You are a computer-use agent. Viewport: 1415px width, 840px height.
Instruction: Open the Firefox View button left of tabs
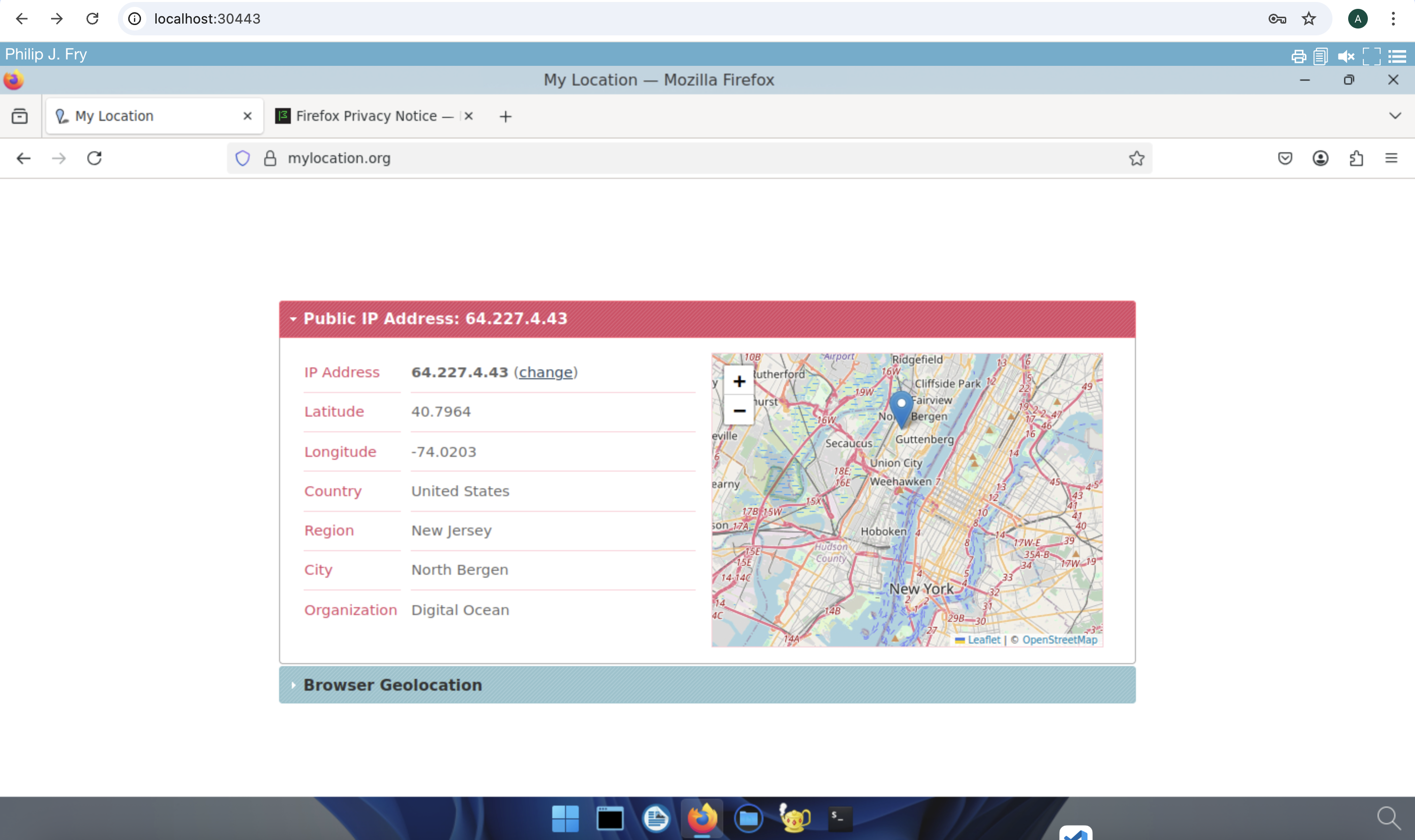[x=20, y=116]
